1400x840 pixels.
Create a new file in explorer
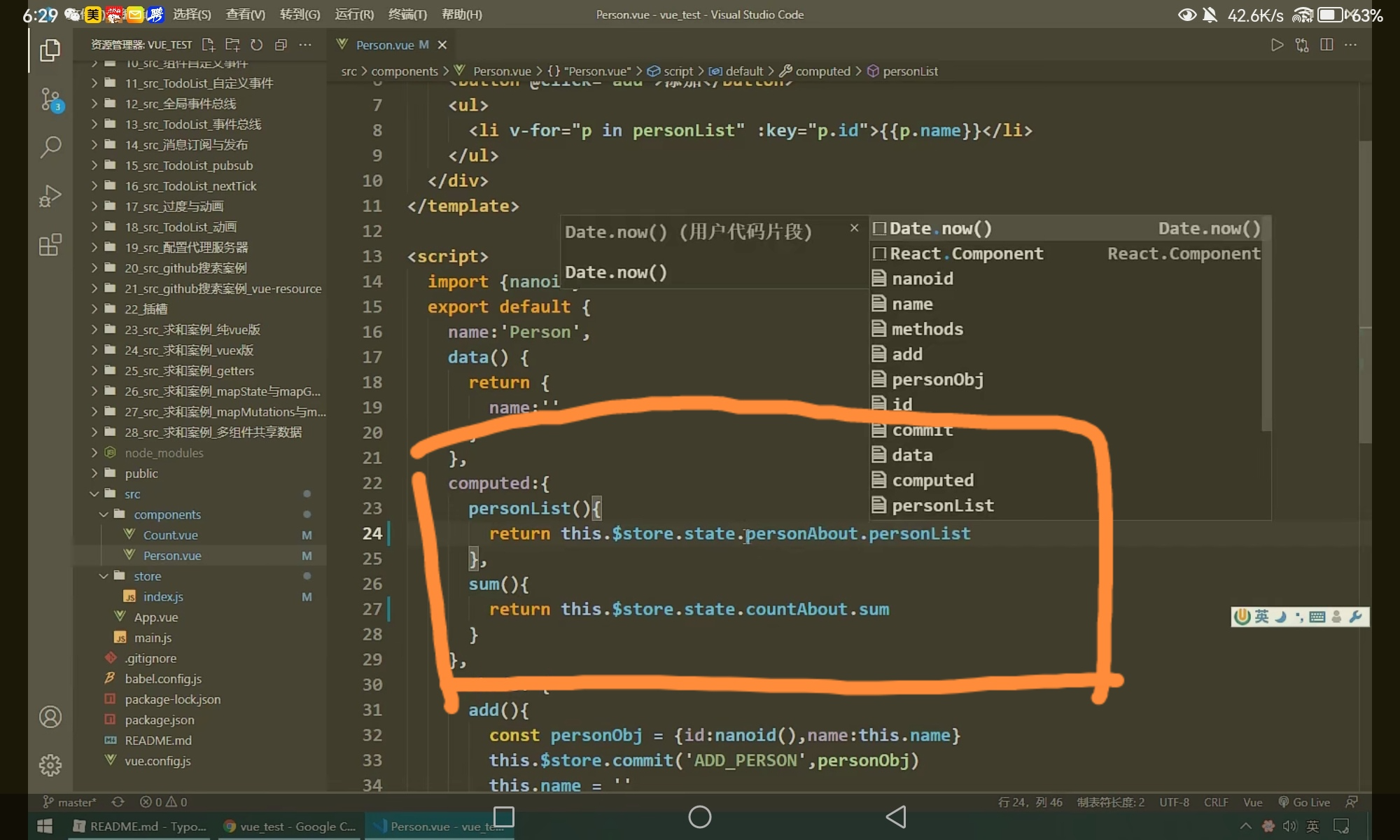point(208,45)
